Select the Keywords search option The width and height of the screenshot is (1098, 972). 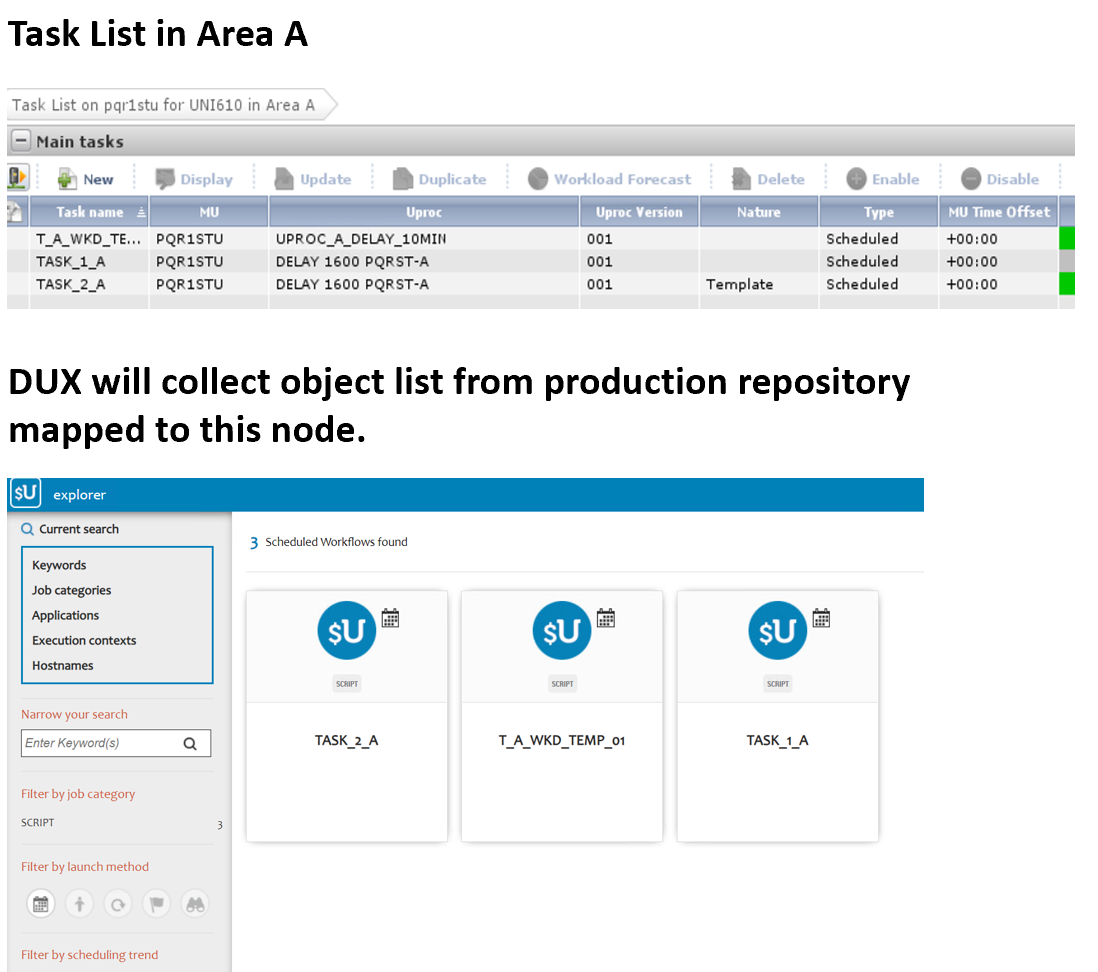coord(59,565)
